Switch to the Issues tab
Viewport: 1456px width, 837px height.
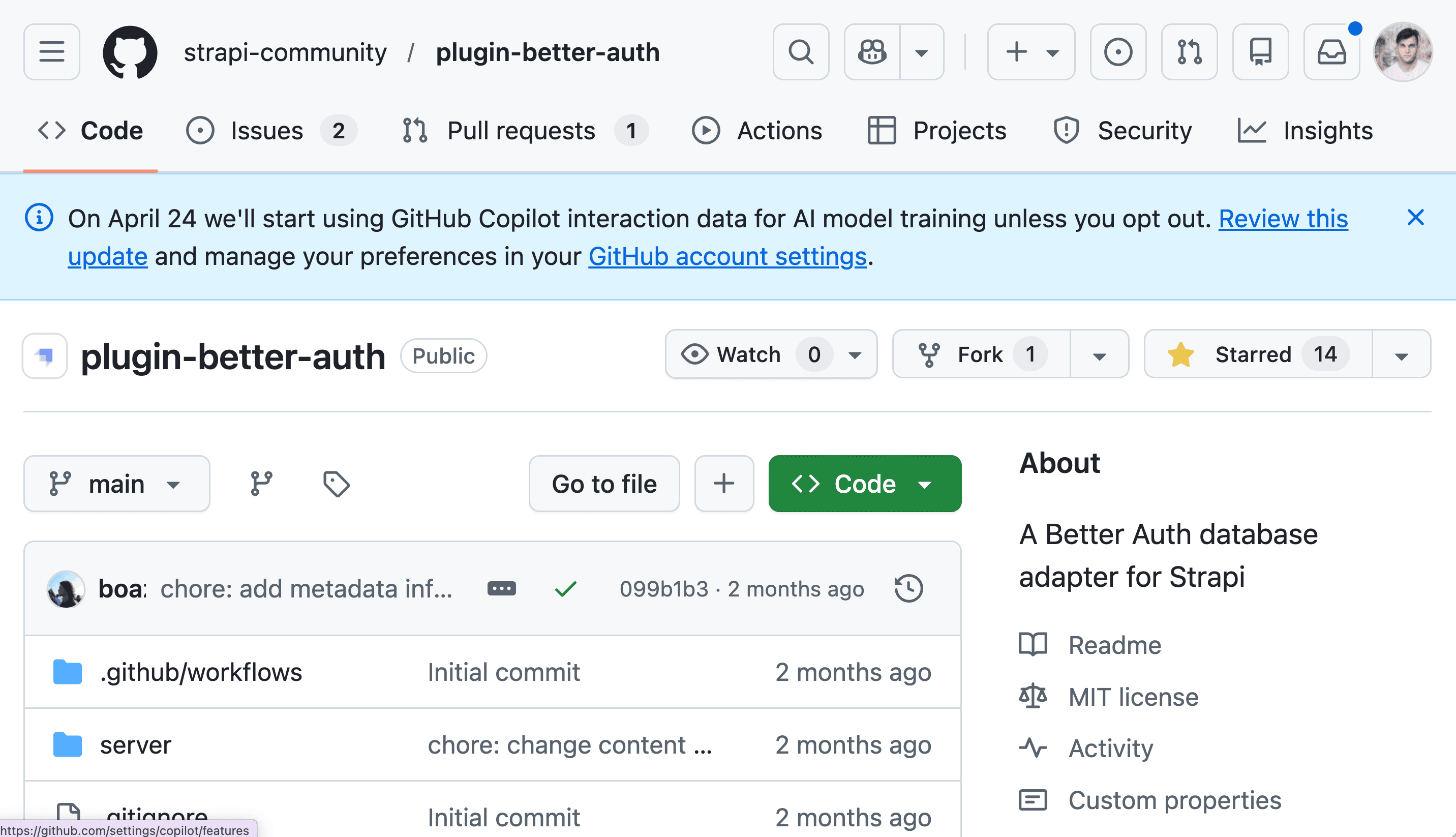(x=271, y=131)
